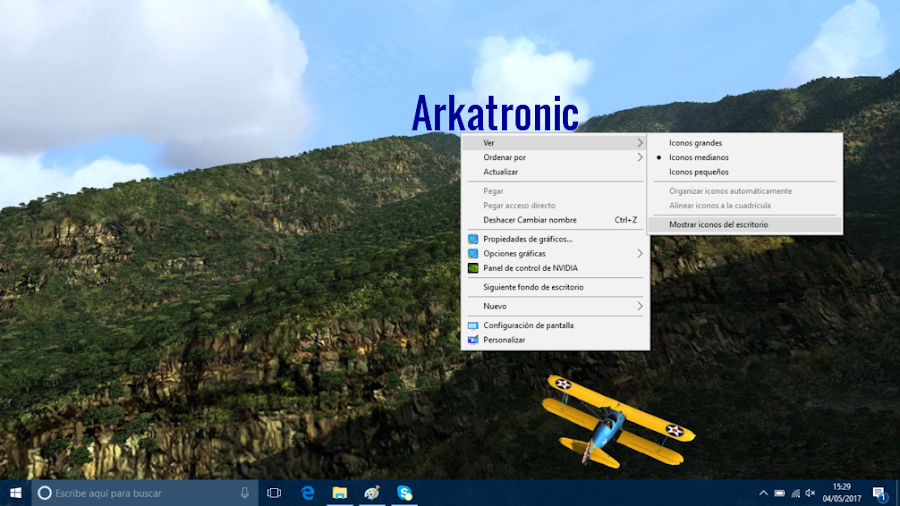Expand the Ver submenu arrow
The height and width of the screenshot is (506, 900).
point(640,143)
